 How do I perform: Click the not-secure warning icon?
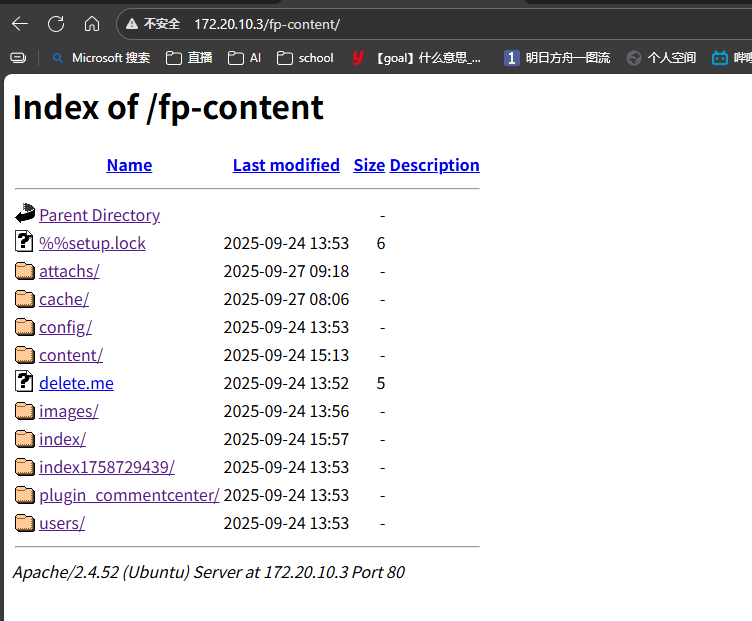(x=133, y=23)
